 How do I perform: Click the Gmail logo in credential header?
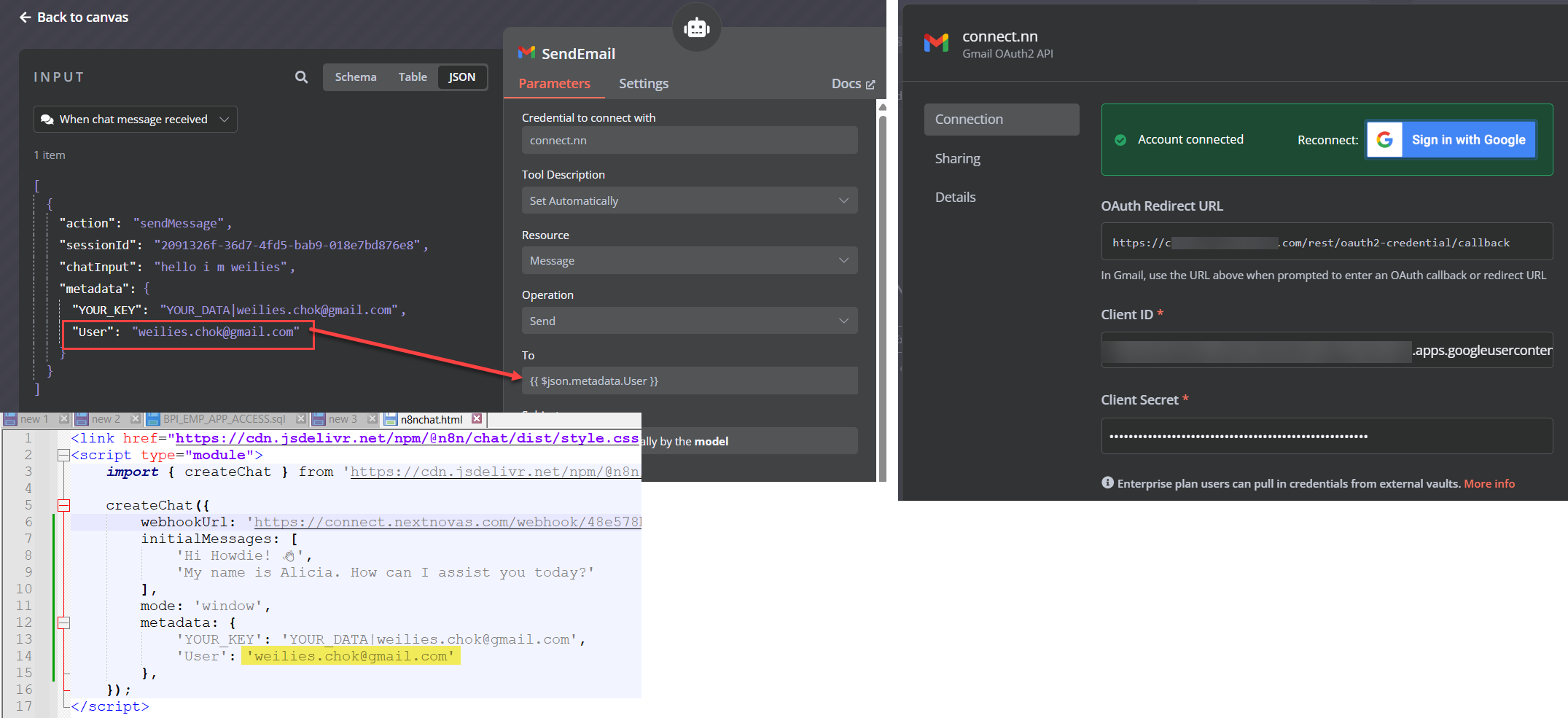pos(936,43)
